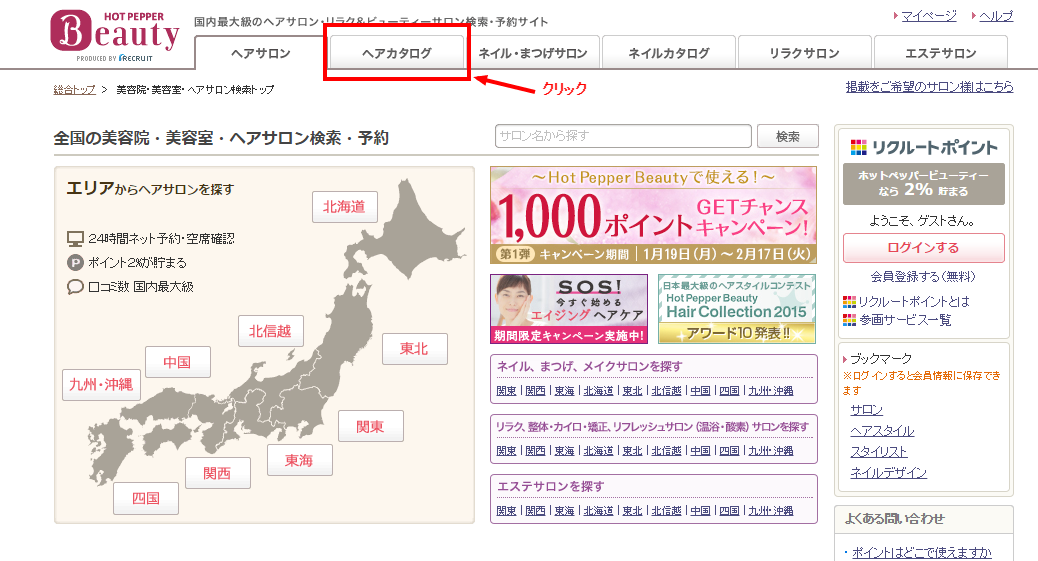The image size is (1038, 561).
Task: Click the ログインする button
Action: point(923,248)
